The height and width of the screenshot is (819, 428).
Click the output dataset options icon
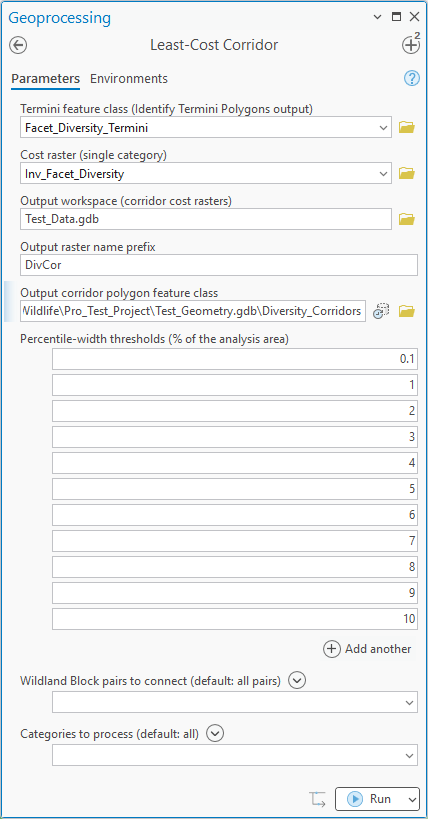point(381,311)
